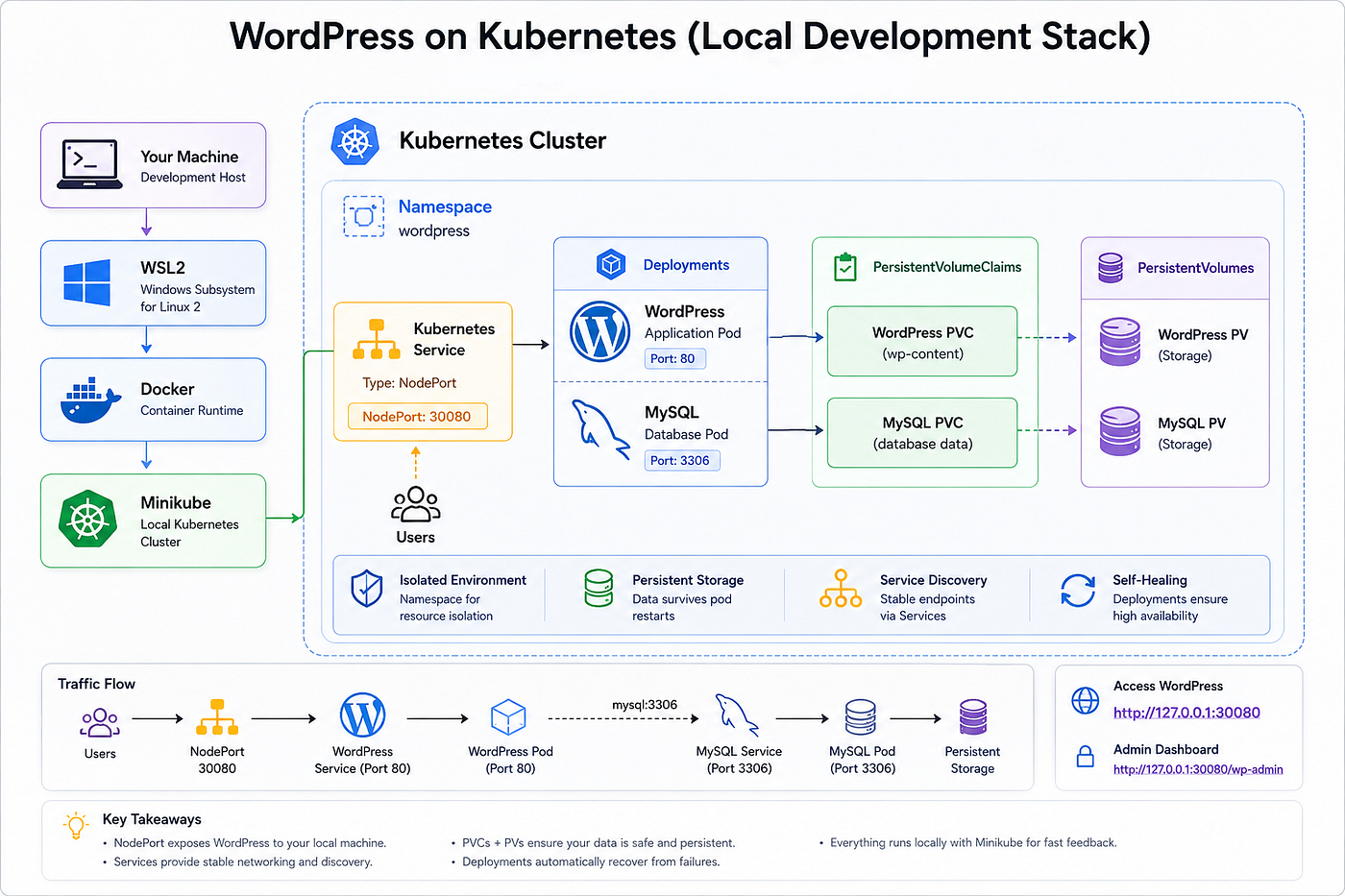The image size is (1345, 896).
Task: Select the "wordpress" namespace name
Action: (434, 230)
